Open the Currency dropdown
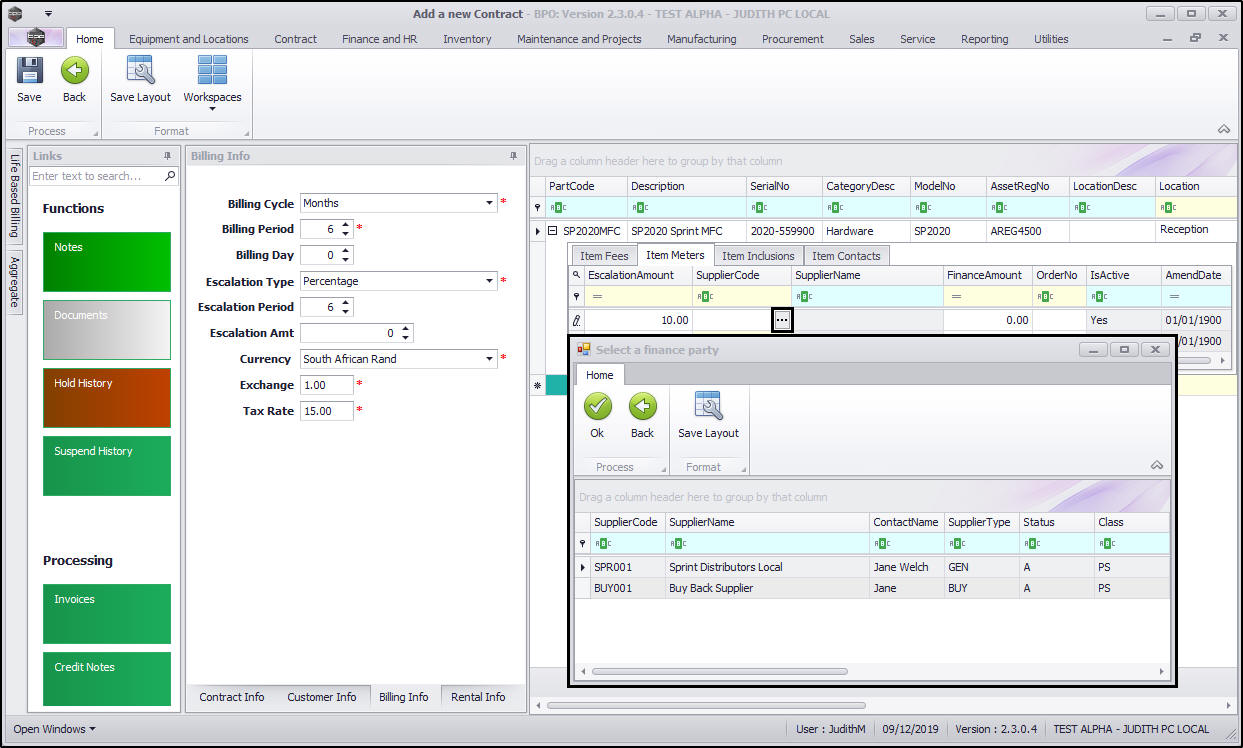The width and height of the screenshot is (1243, 748). (490, 360)
